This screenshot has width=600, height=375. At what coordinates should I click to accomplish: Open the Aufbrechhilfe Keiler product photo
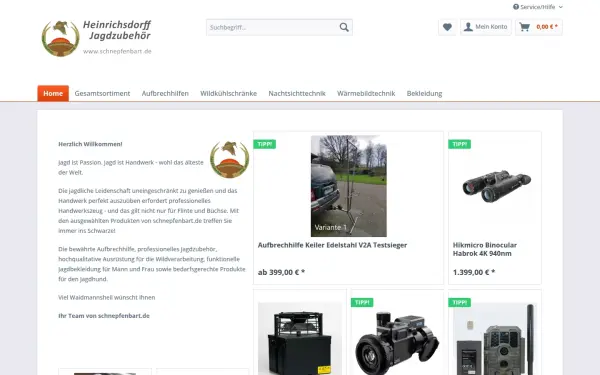349,186
